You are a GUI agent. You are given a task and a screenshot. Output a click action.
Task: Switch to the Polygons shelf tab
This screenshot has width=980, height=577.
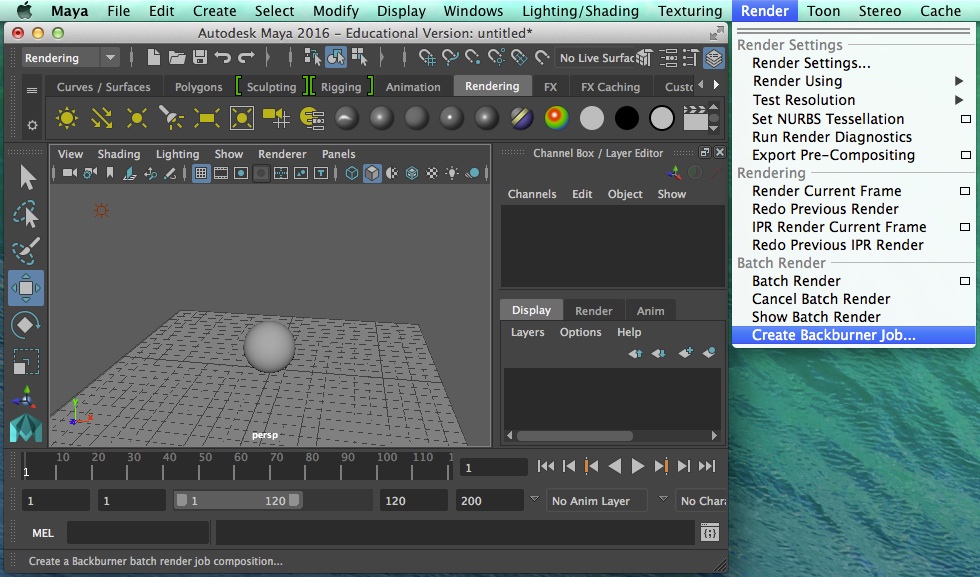[x=198, y=87]
